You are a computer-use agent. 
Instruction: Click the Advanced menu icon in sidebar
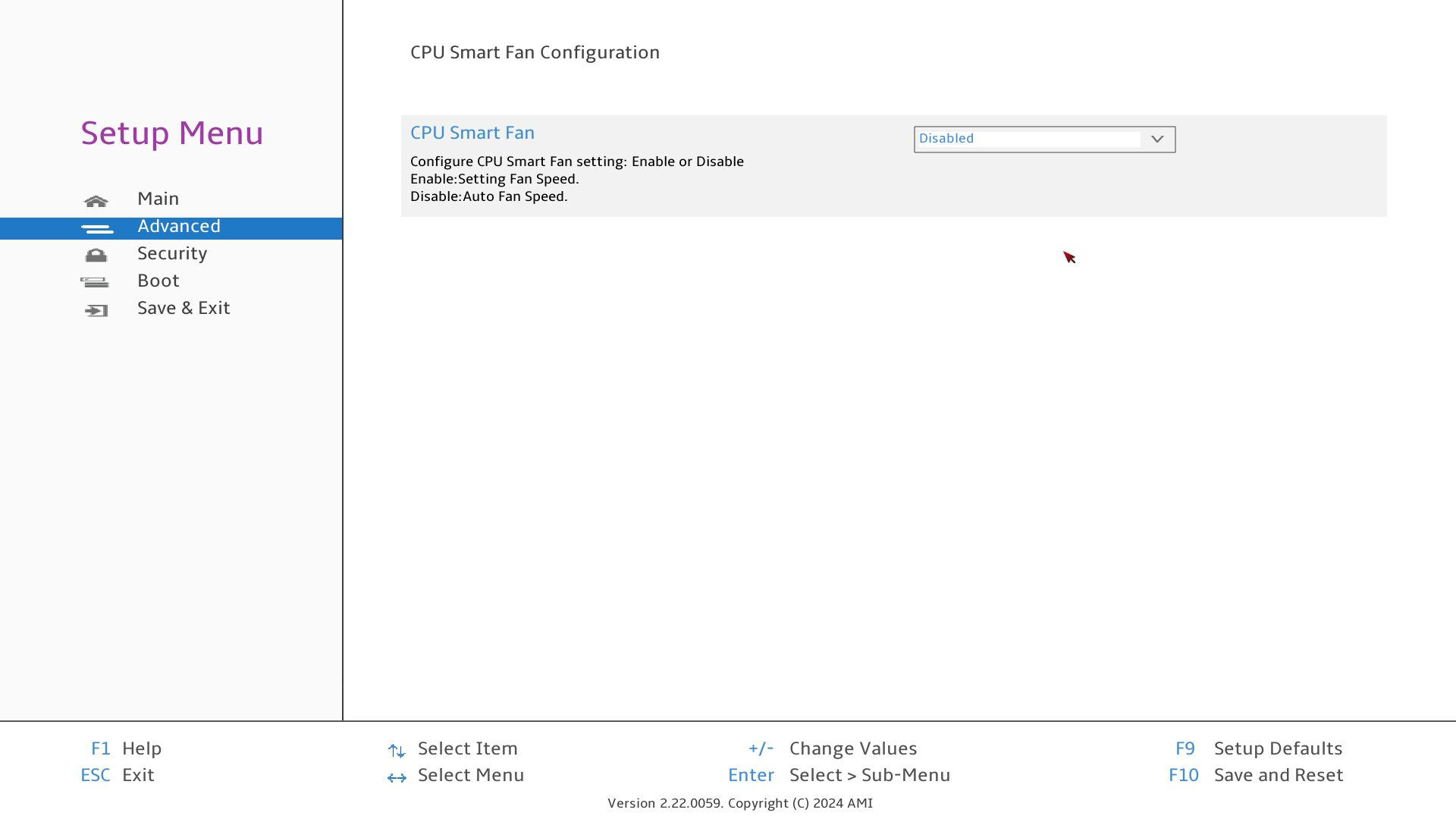pos(97,228)
